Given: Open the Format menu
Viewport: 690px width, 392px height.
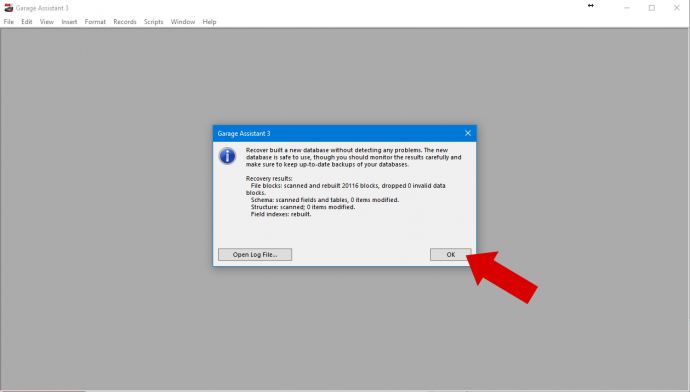Looking at the screenshot, I should point(95,22).
